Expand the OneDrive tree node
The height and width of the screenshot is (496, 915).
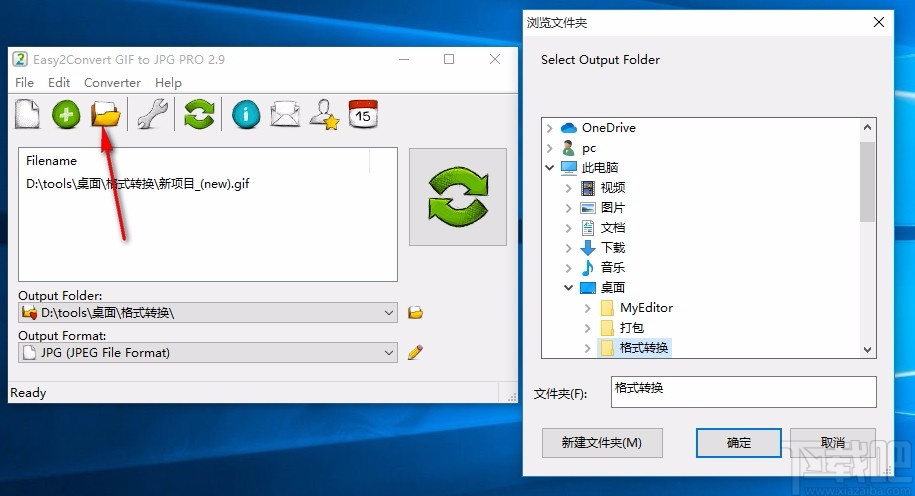[550, 128]
